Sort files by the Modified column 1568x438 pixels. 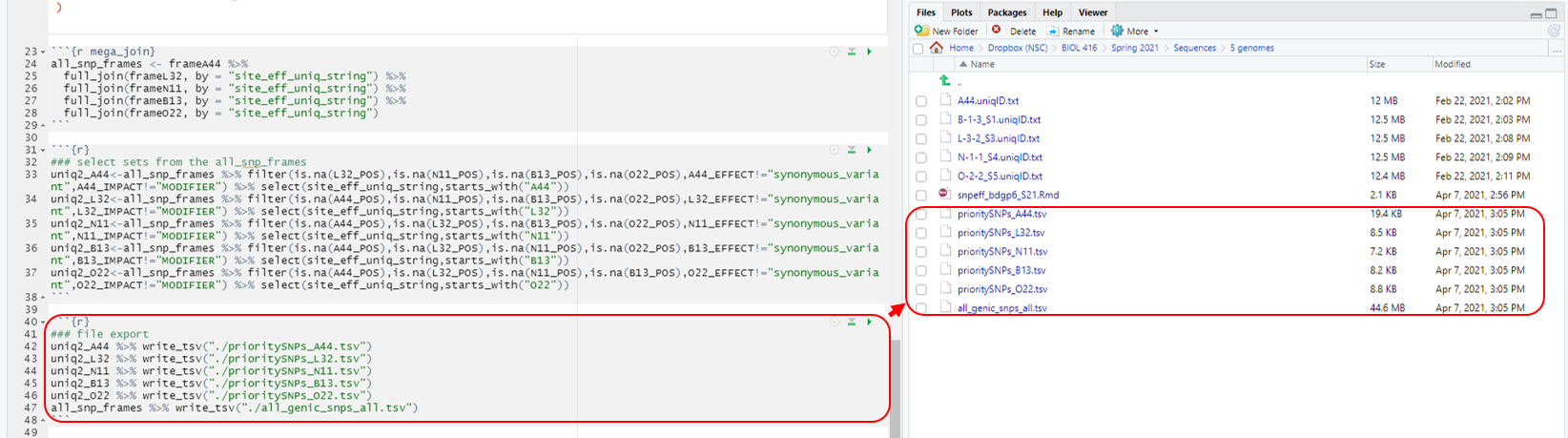(1452, 65)
